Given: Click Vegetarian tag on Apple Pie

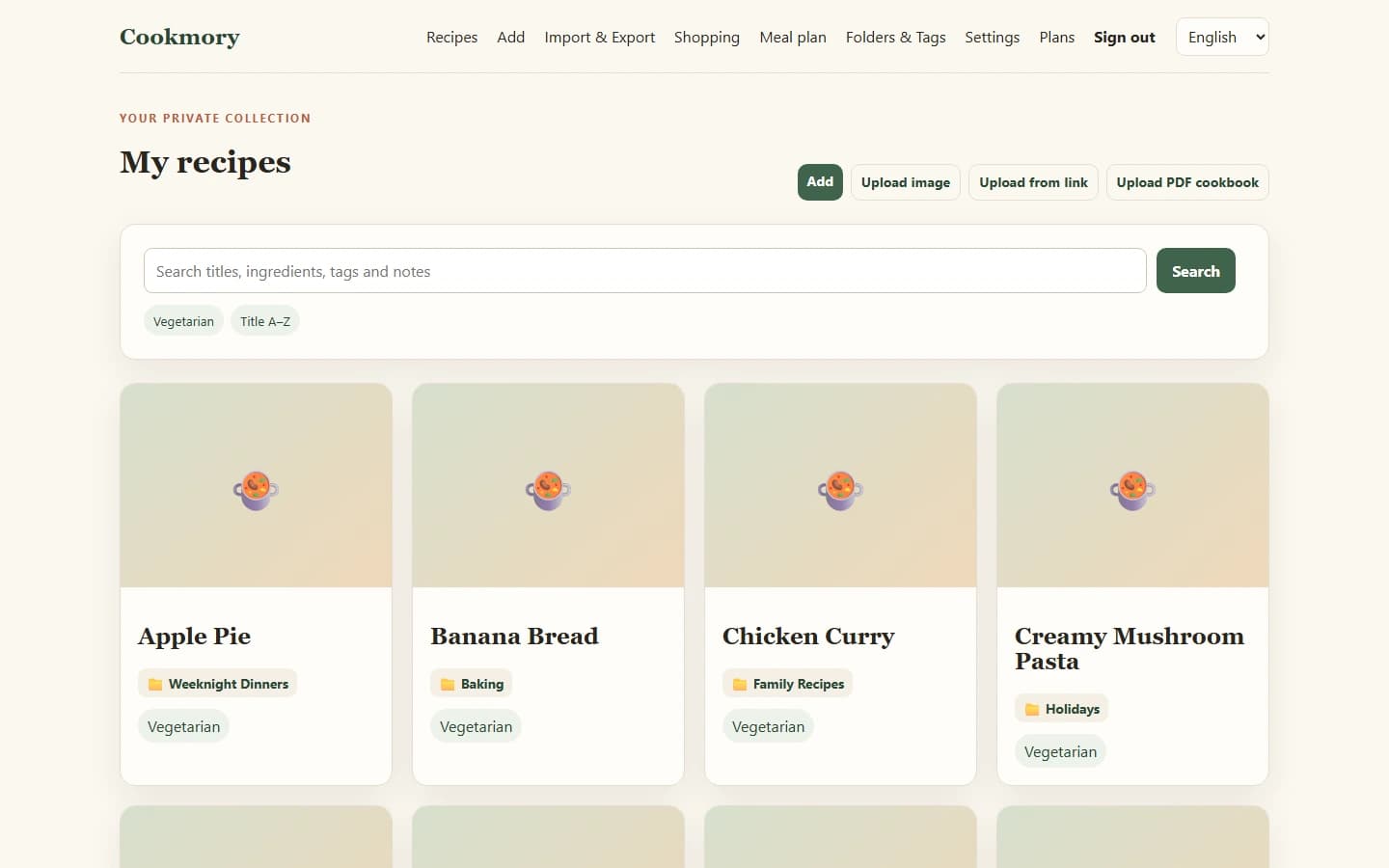Looking at the screenshot, I should [x=183, y=726].
